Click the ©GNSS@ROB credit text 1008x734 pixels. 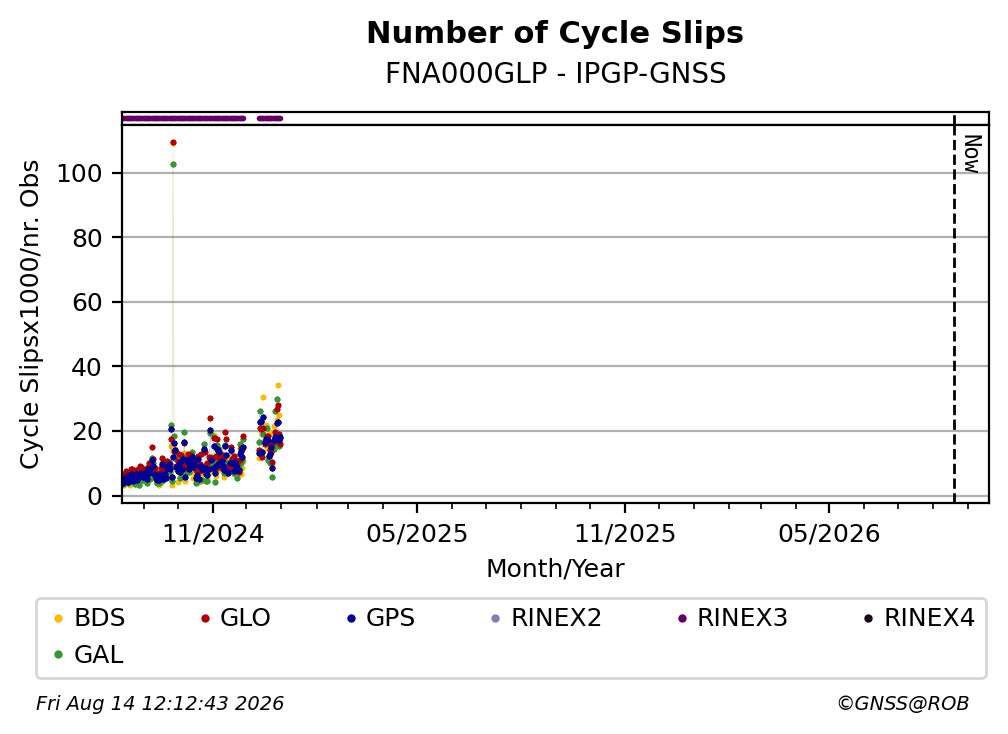click(x=903, y=703)
